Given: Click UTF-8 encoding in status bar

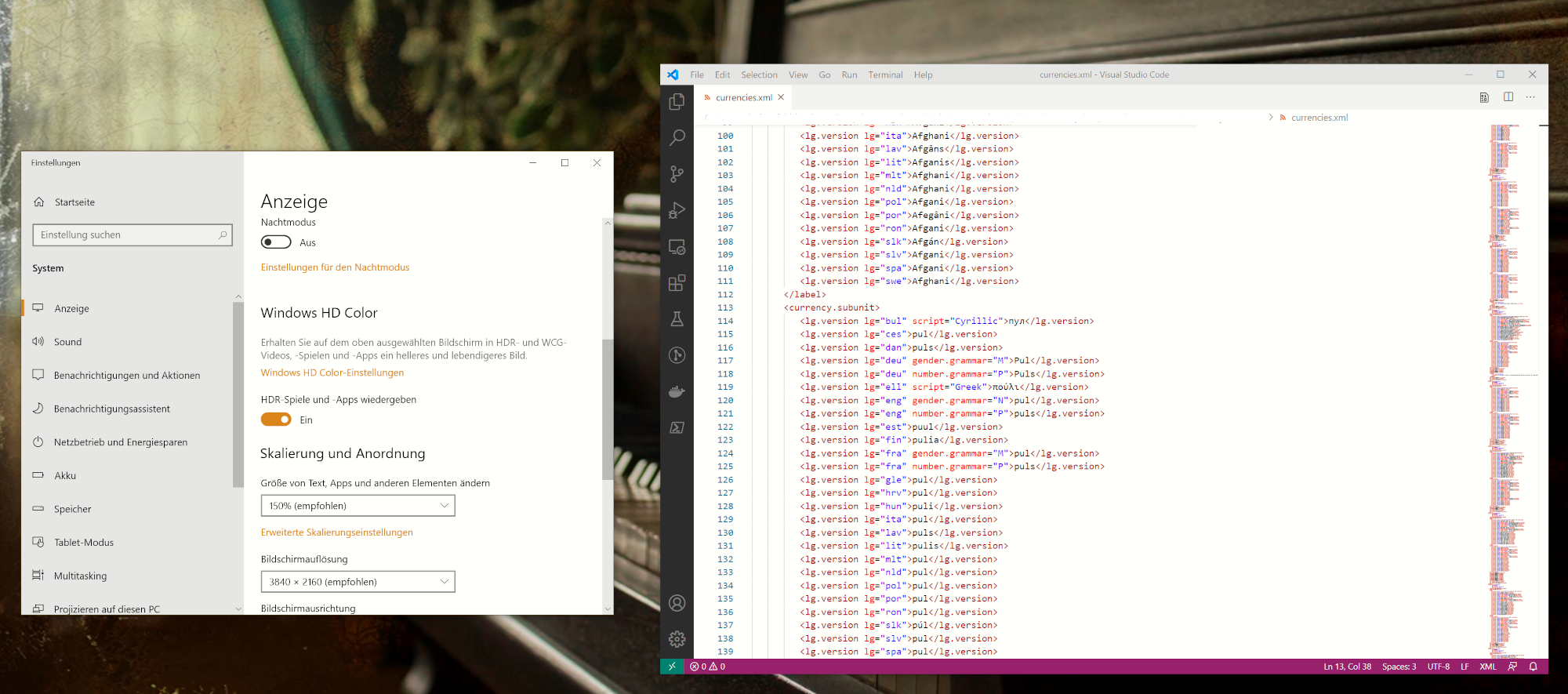Looking at the screenshot, I should point(1438,667).
